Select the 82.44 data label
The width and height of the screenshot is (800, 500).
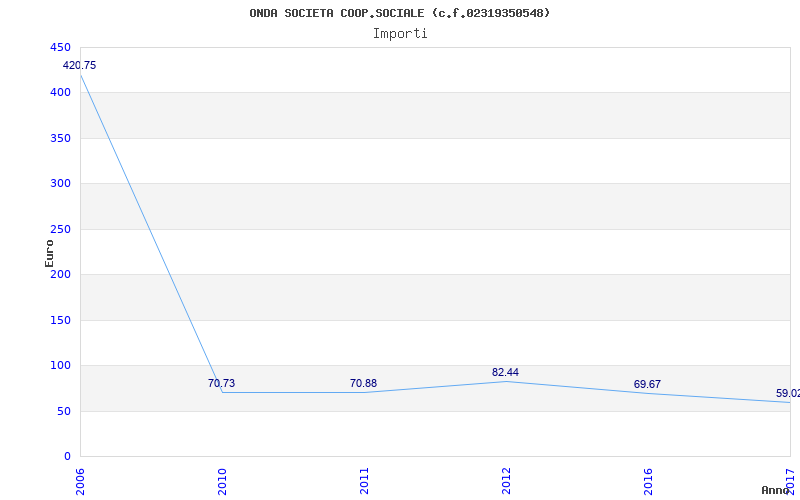pyautogui.click(x=505, y=372)
